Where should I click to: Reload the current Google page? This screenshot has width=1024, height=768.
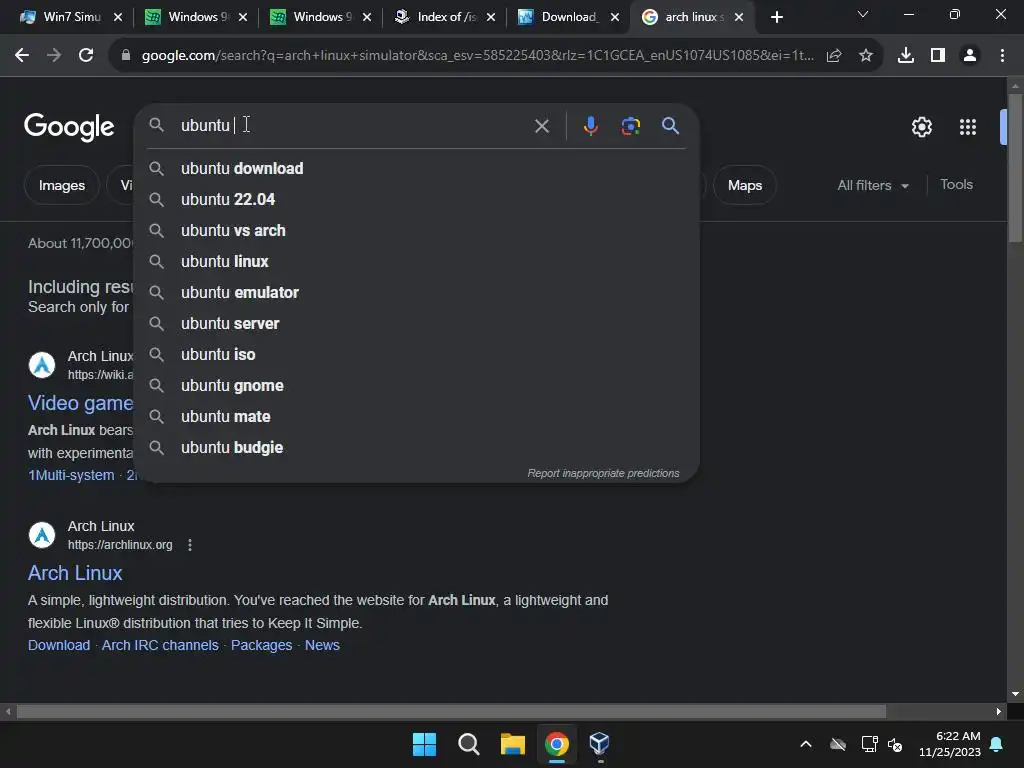point(86,56)
